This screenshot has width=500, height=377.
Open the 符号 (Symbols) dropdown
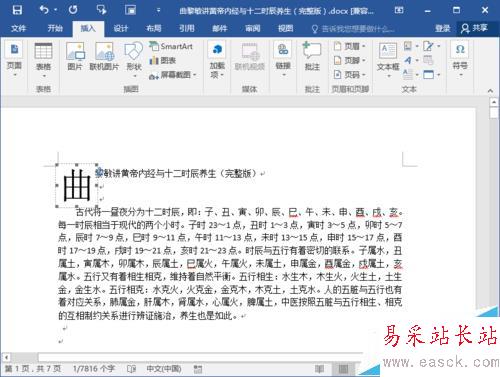(460, 59)
